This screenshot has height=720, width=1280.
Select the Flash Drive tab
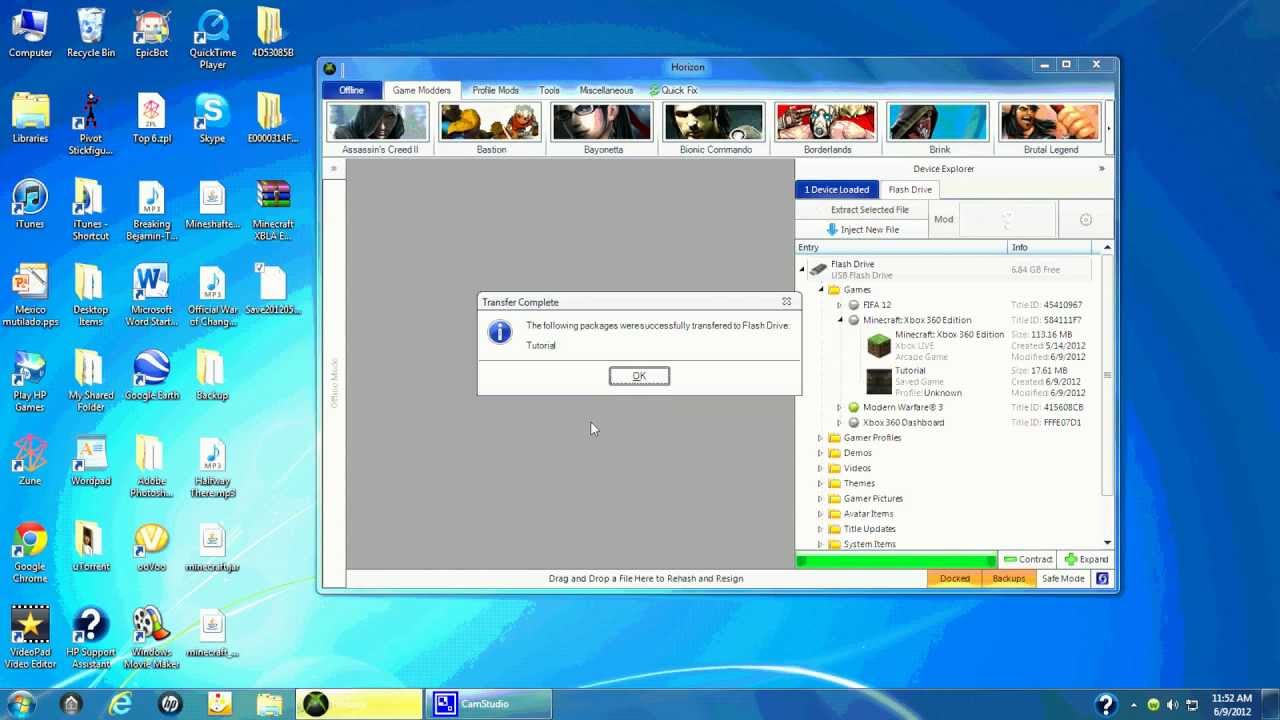pyautogui.click(x=910, y=189)
